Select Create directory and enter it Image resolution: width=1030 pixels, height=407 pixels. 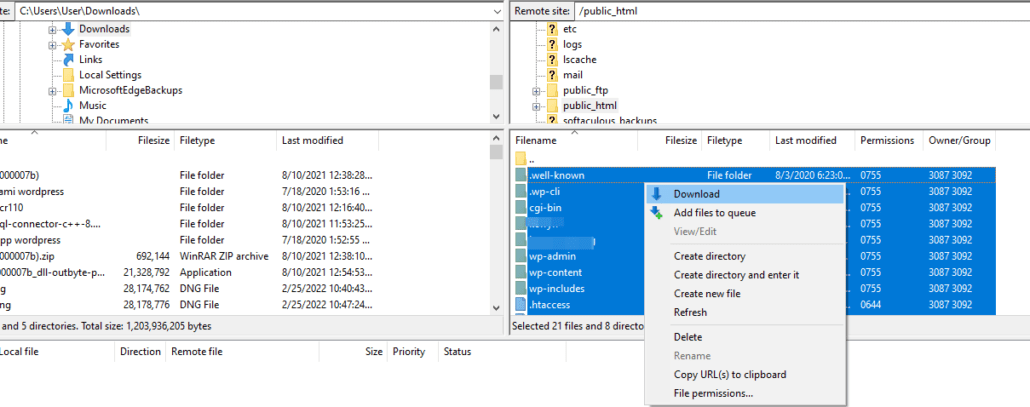[744, 275]
